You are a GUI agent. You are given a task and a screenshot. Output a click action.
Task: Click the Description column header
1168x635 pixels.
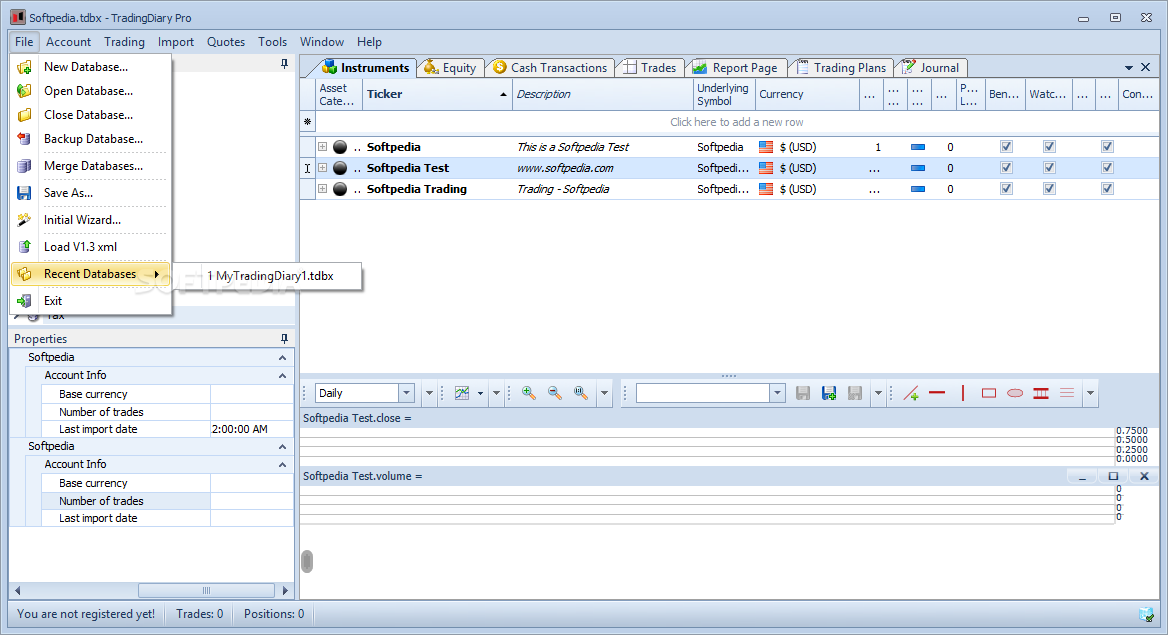603,94
